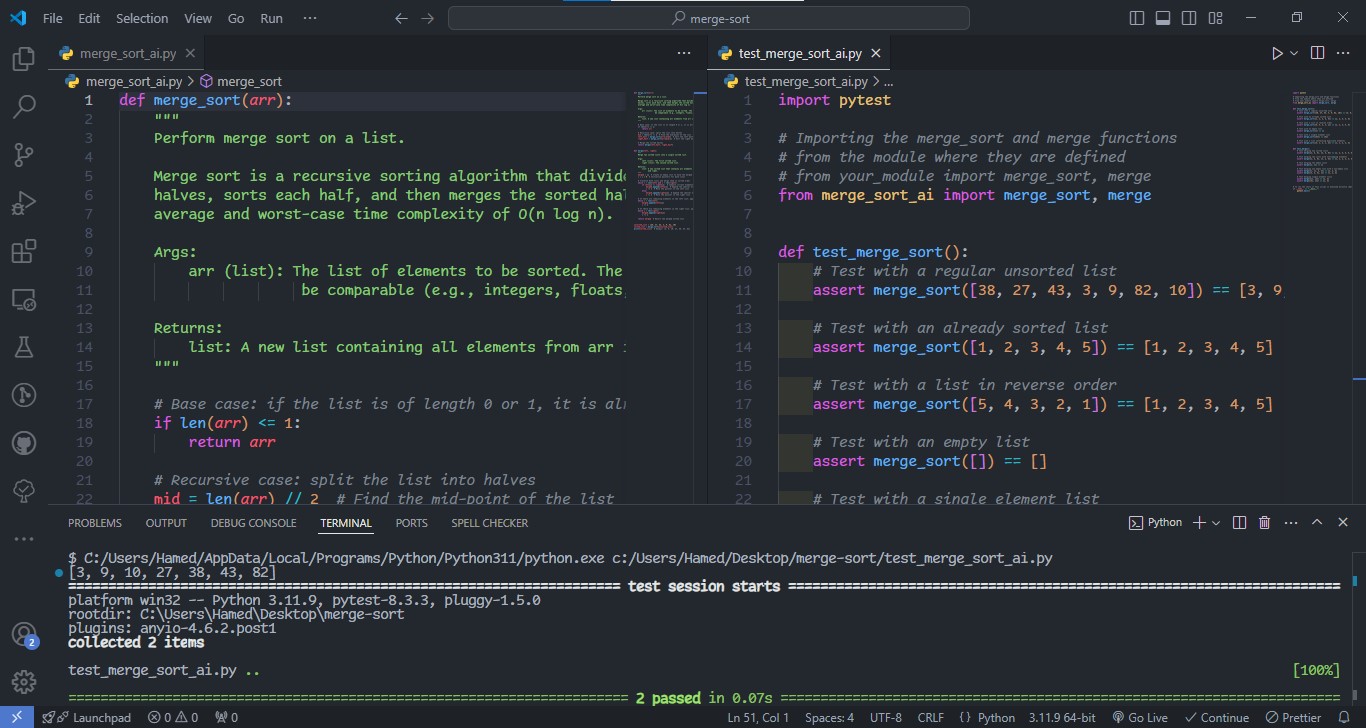Screen dimensions: 1366x728
Task: Open the Testing flask icon
Action: pos(24,347)
